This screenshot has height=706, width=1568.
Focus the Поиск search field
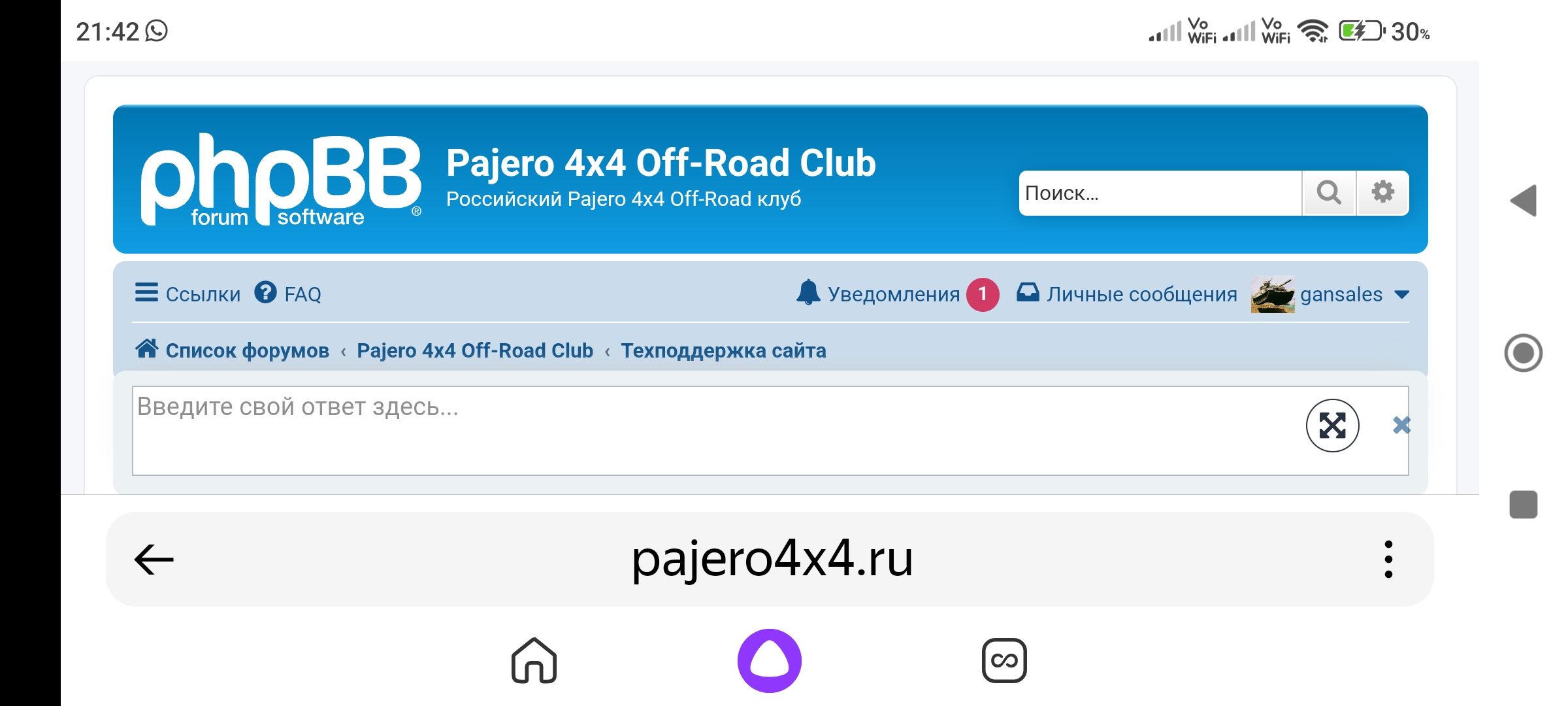pyautogui.click(x=1160, y=193)
